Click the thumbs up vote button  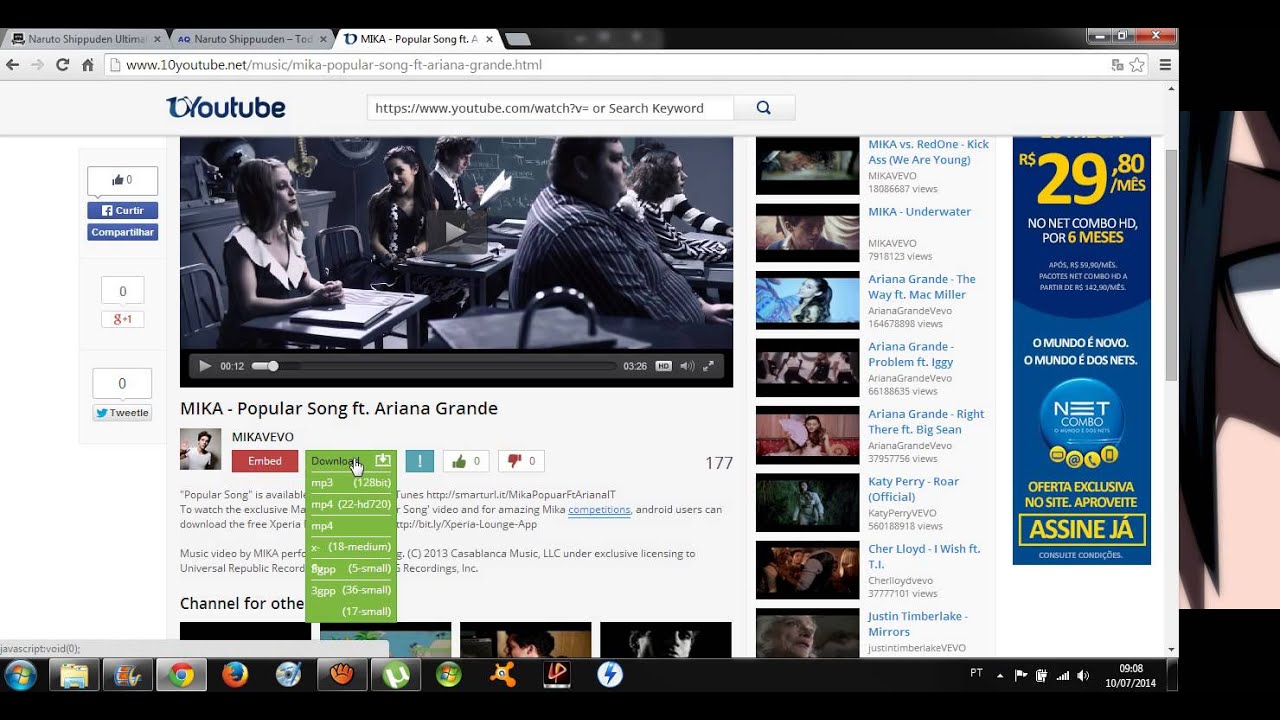pyautogui.click(x=466, y=461)
